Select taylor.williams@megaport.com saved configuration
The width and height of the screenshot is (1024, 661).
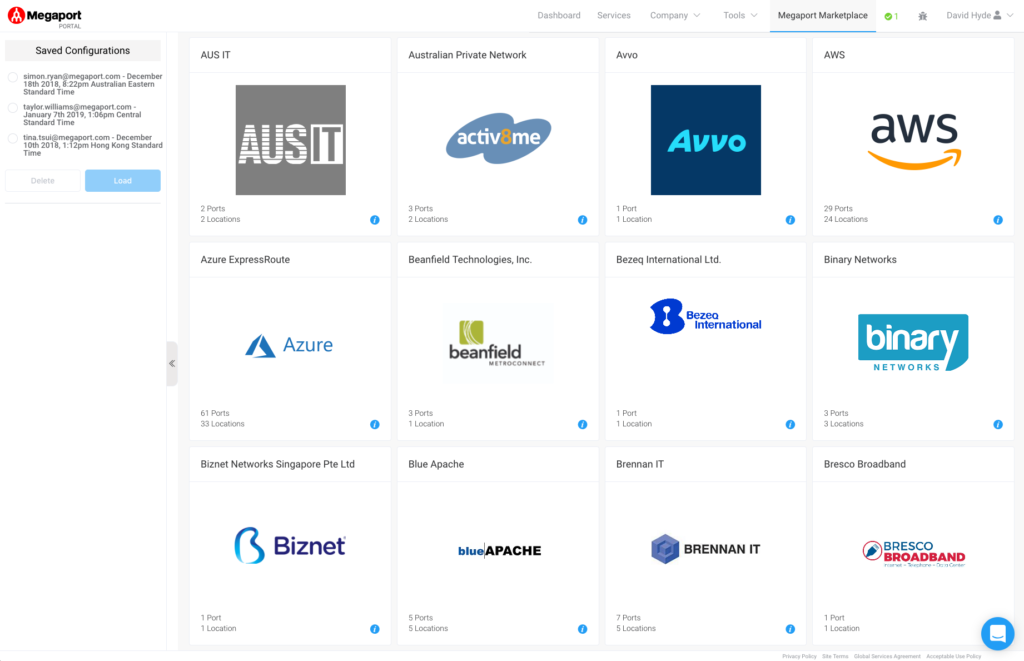click(x=12, y=108)
